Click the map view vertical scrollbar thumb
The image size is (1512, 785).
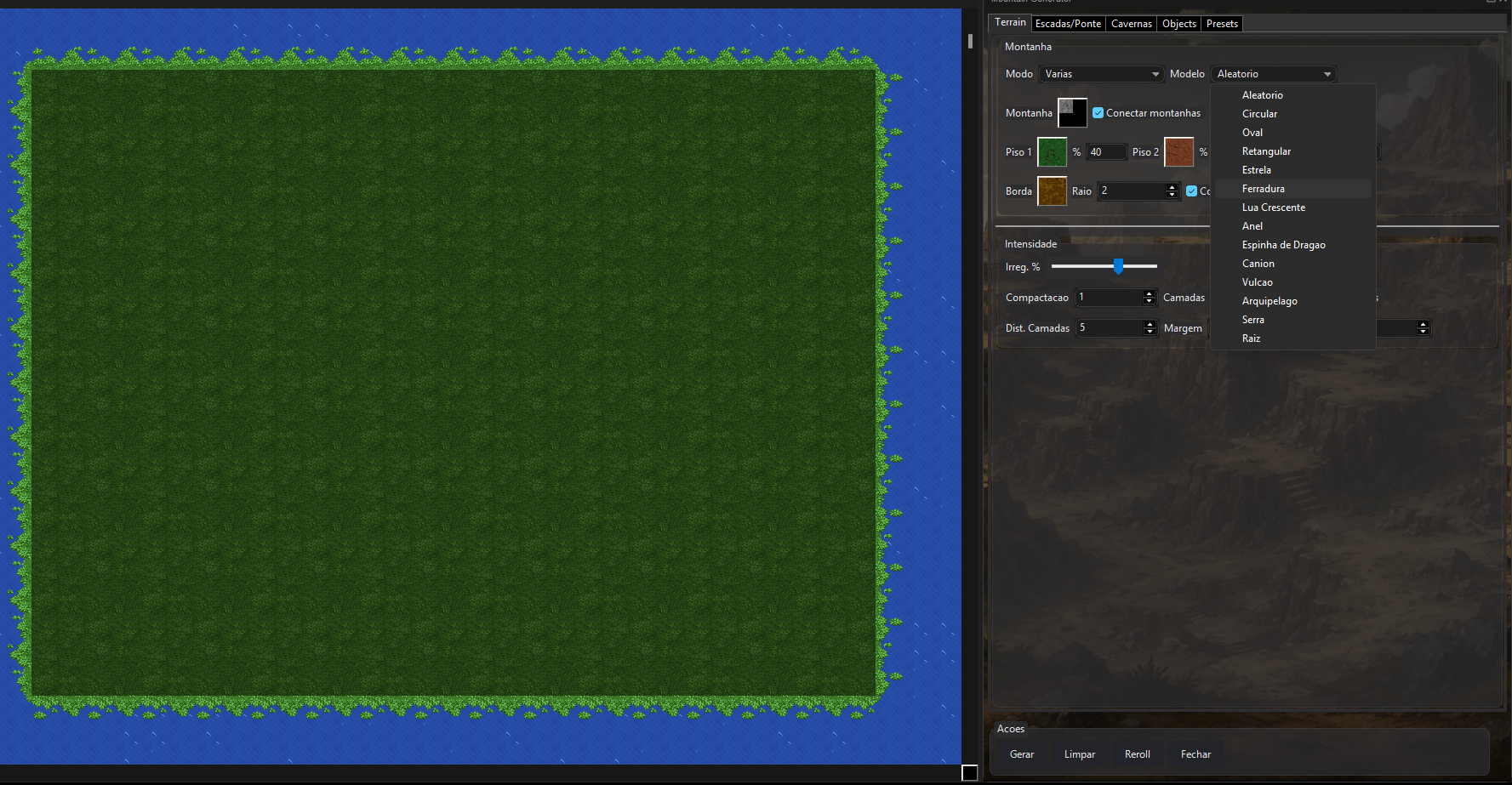pos(970,41)
